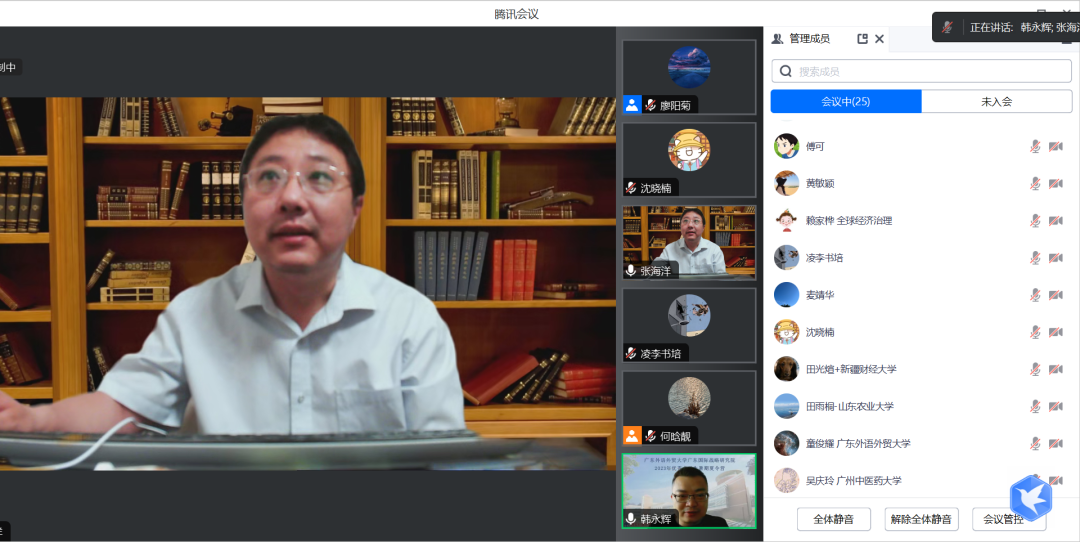This screenshot has height=542, width=1080.
Task: Click the blue bird floating assistant icon
Action: 1030,497
